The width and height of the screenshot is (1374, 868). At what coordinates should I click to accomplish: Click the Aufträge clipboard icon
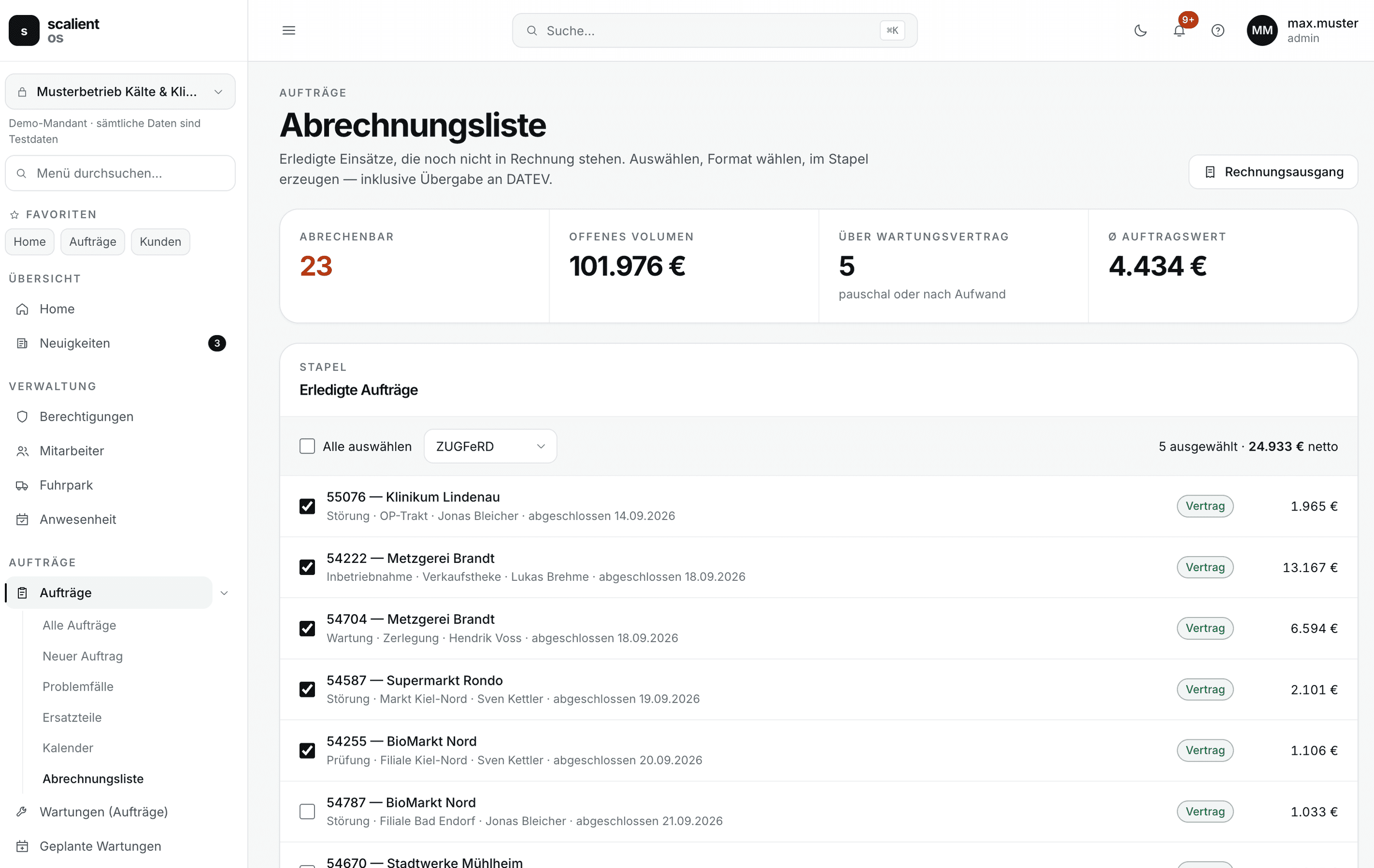(x=22, y=592)
